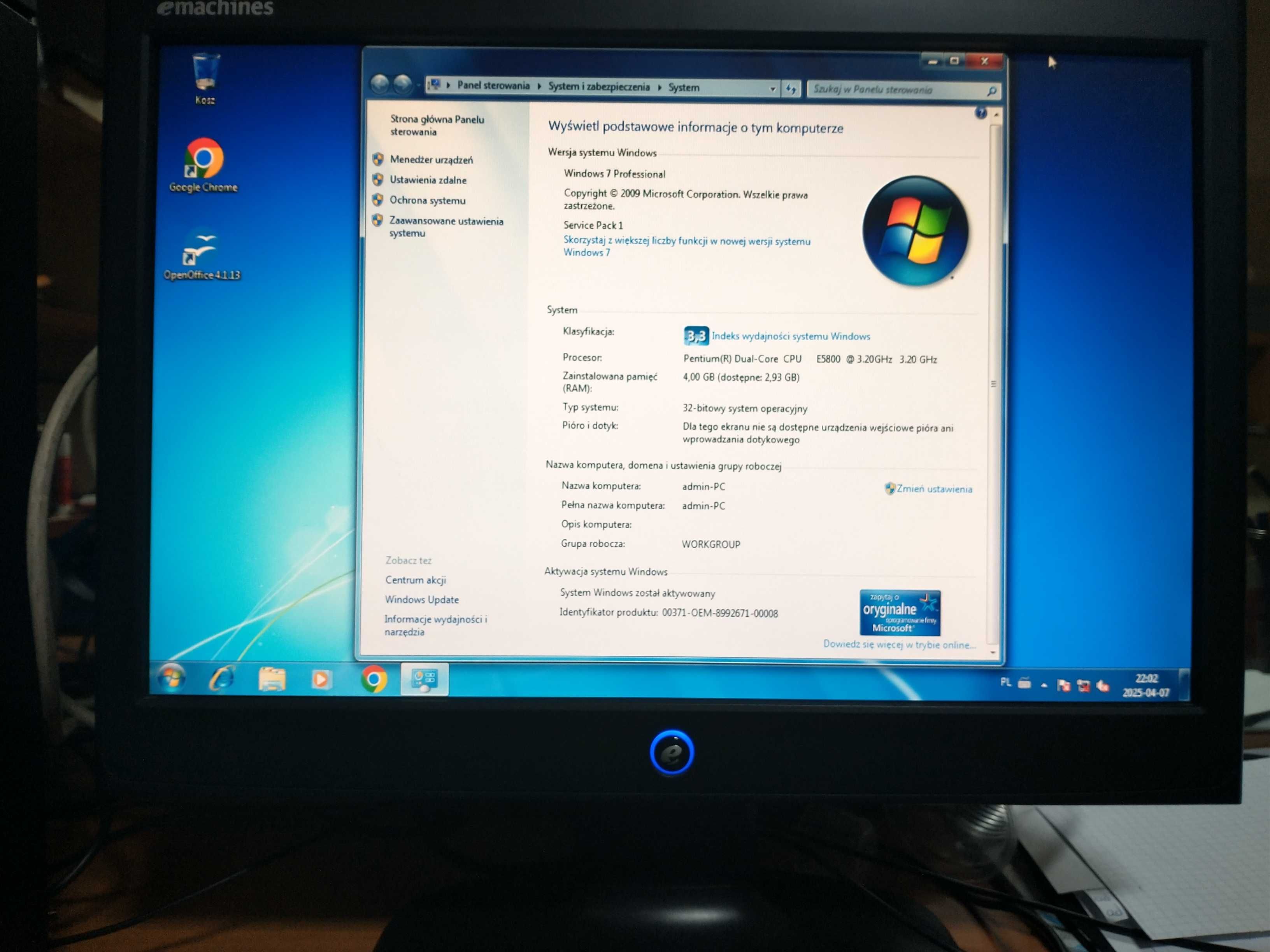This screenshot has width=1270, height=952.
Task: Select the WORKGROUP value
Action: pos(711,544)
